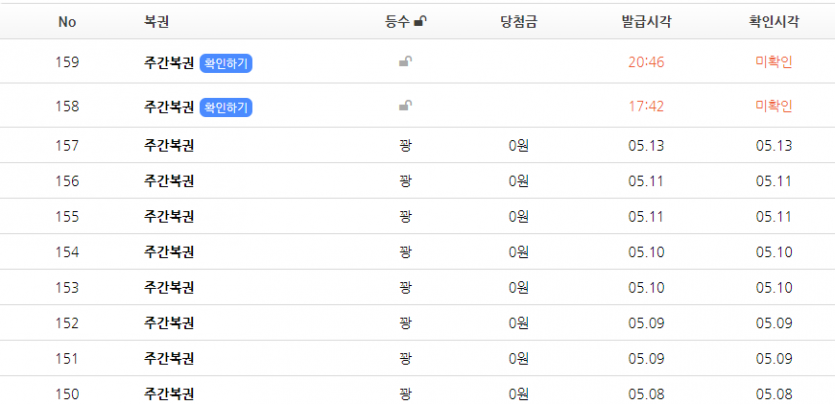This screenshot has height=405, width=835.
Task: Click the 0원 prize in row 155
Action: pos(518,217)
